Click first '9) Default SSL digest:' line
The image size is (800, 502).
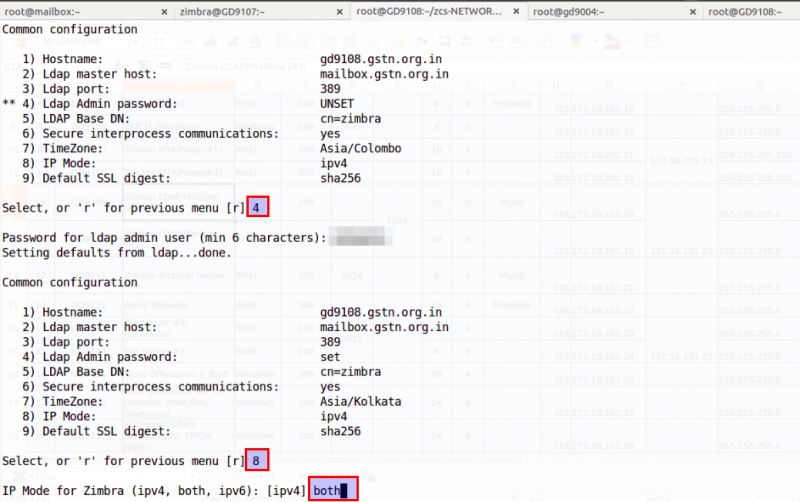(x=96, y=178)
